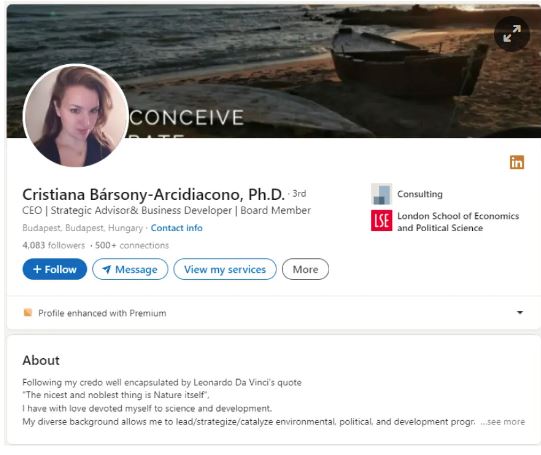Click the orange LinkedIn Premium badge icon
This screenshot has width=541, height=455.
[x=517, y=162]
